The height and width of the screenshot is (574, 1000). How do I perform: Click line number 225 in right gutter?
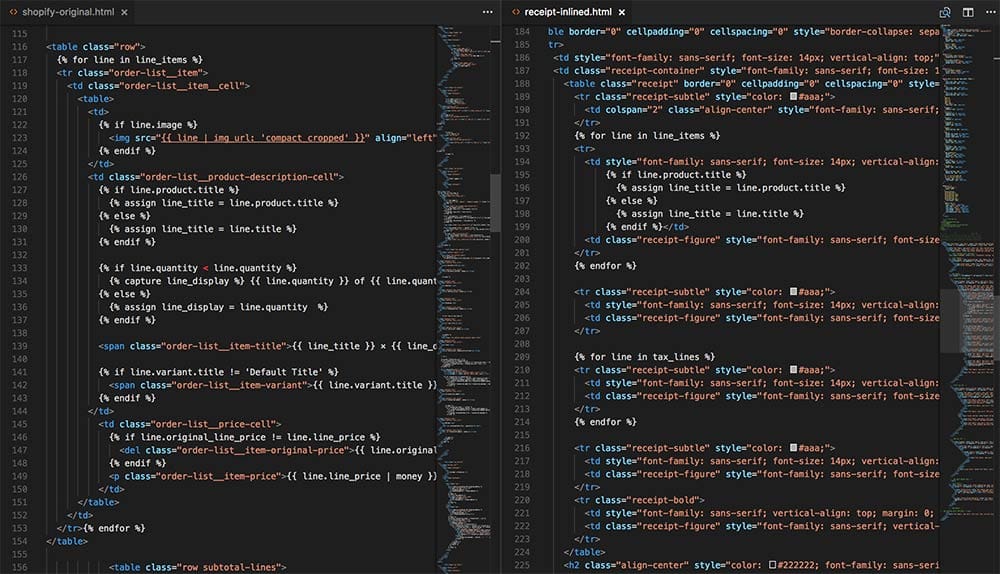(522, 565)
